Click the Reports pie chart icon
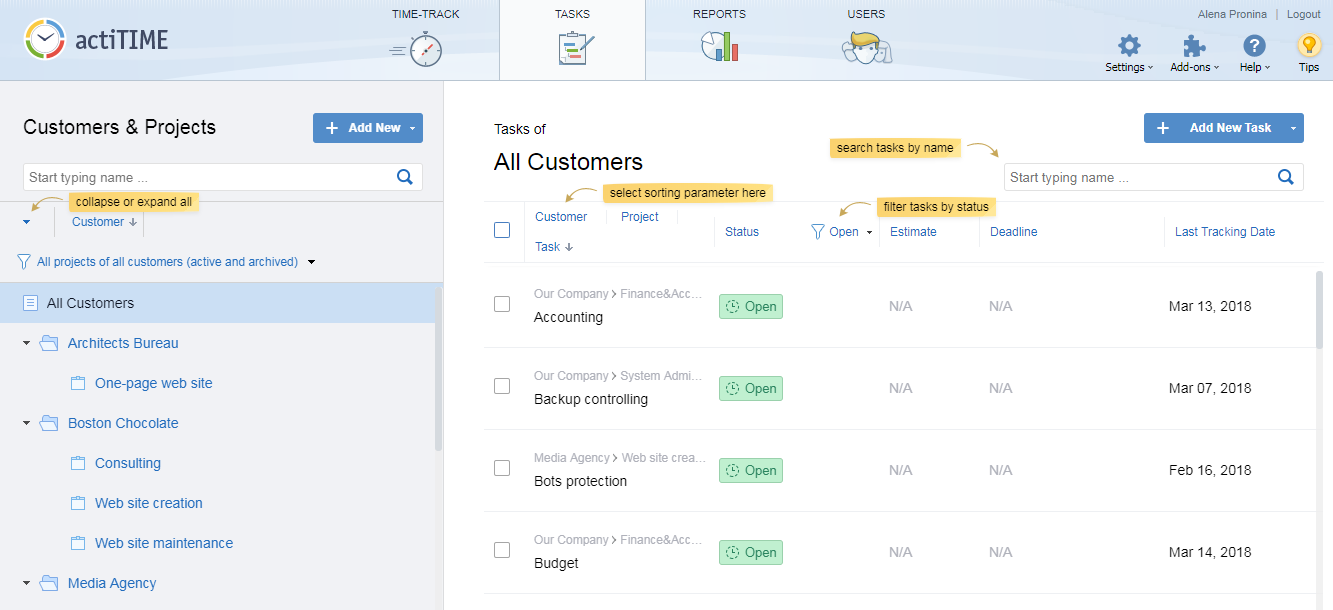This screenshot has width=1333, height=610. 719,46
